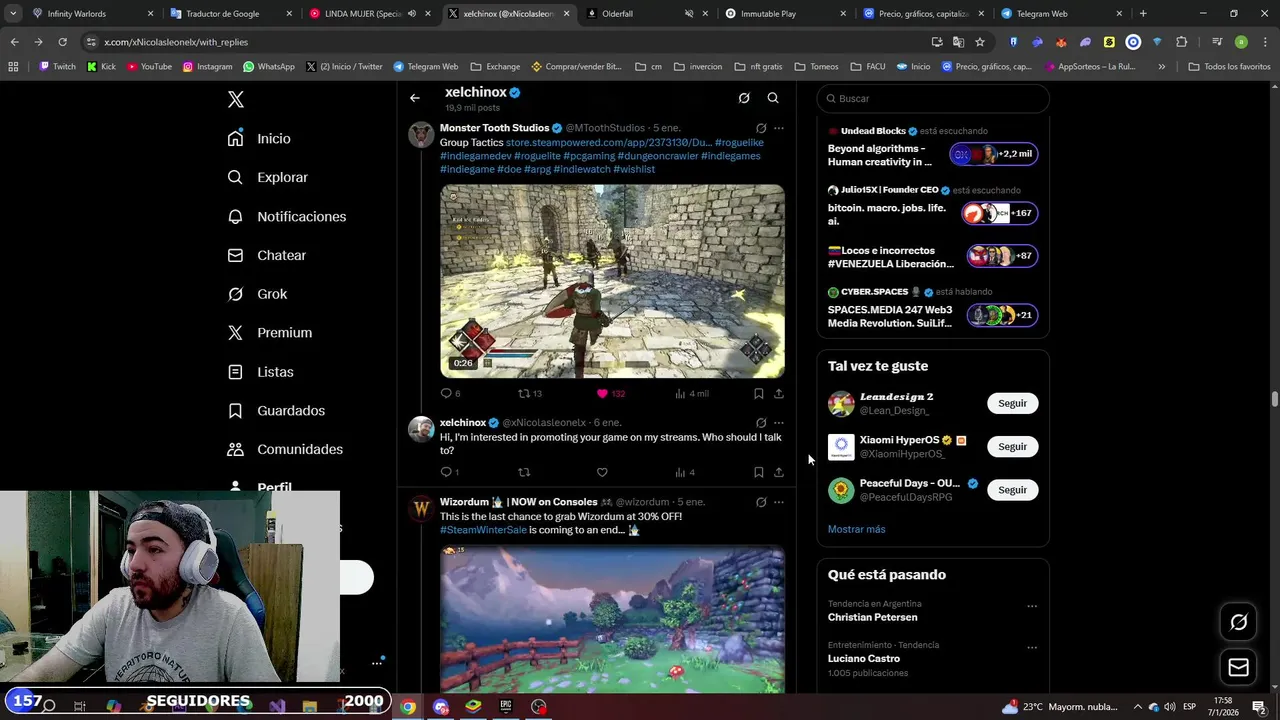Image resolution: width=1280 pixels, height=720 pixels.
Task: Reply to the Monster Tooth Studios post
Action: tap(450, 394)
